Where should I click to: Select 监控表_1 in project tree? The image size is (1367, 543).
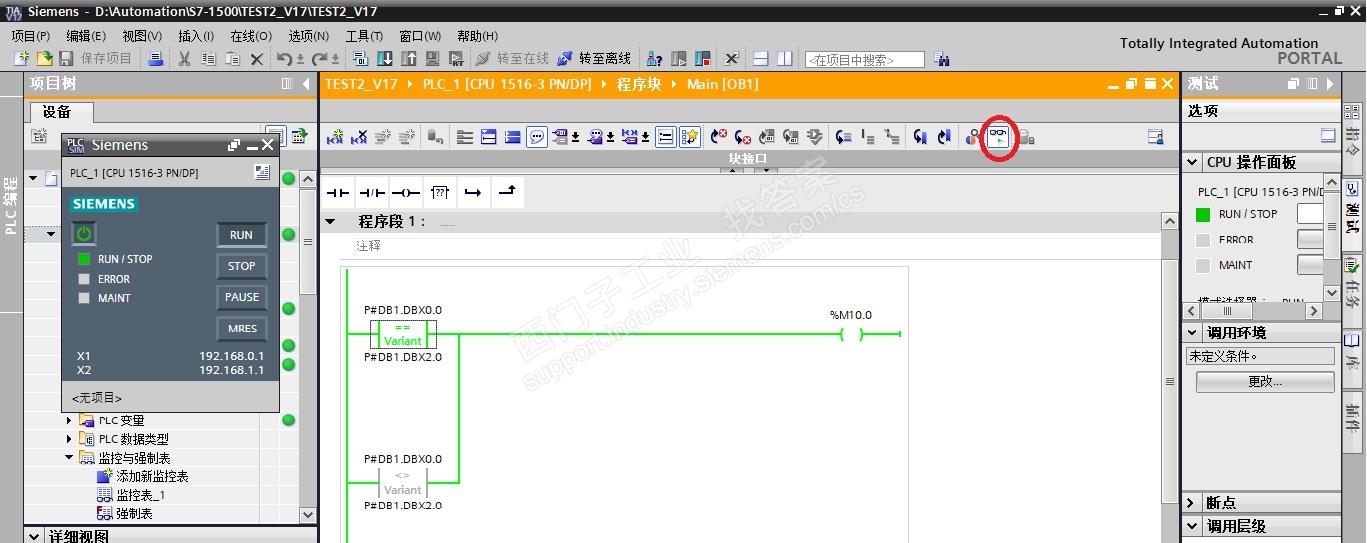coord(131,495)
